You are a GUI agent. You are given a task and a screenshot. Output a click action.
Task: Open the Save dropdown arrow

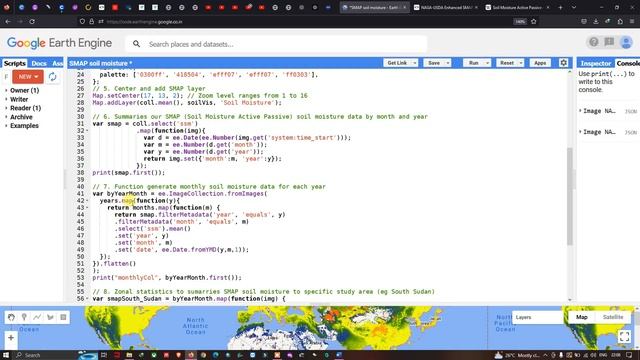point(448,63)
